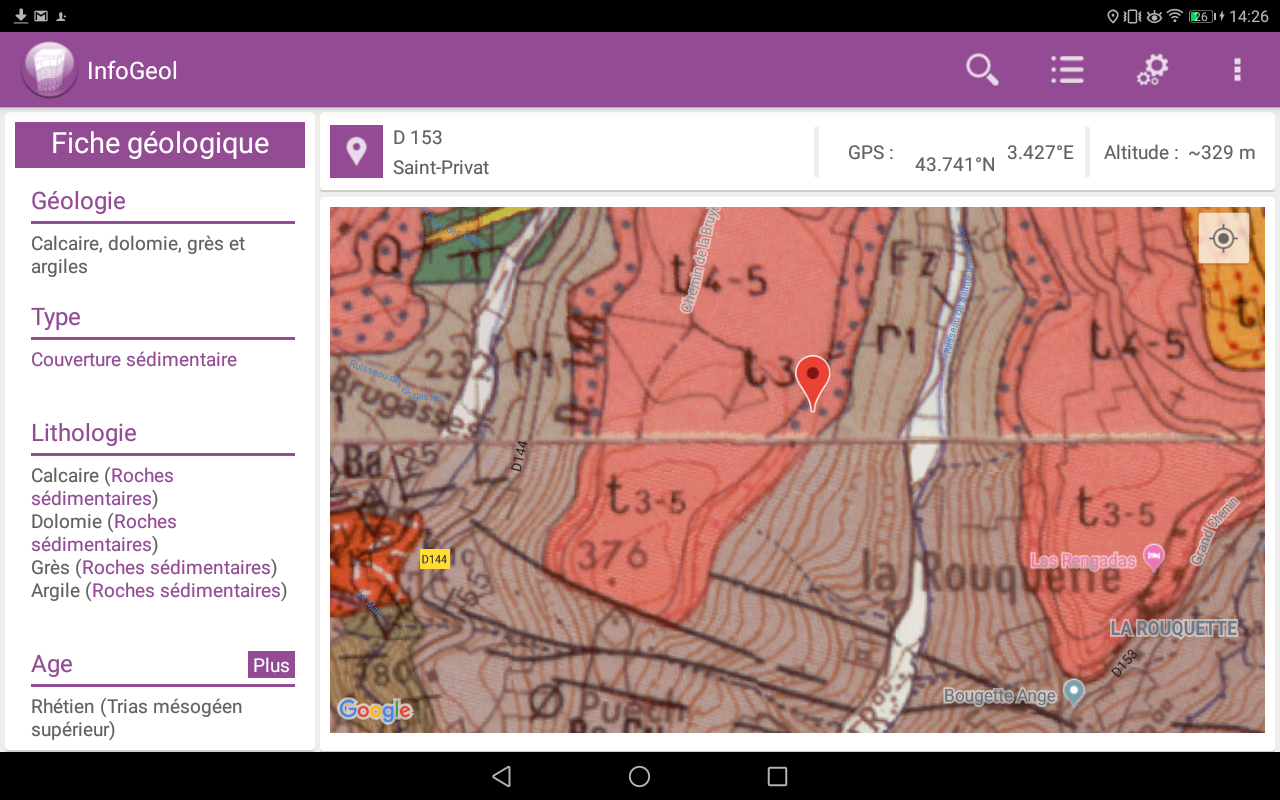Screen dimensions: 1280x800
Task: Tap the InfoGeol app logo
Action: click(x=49, y=70)
